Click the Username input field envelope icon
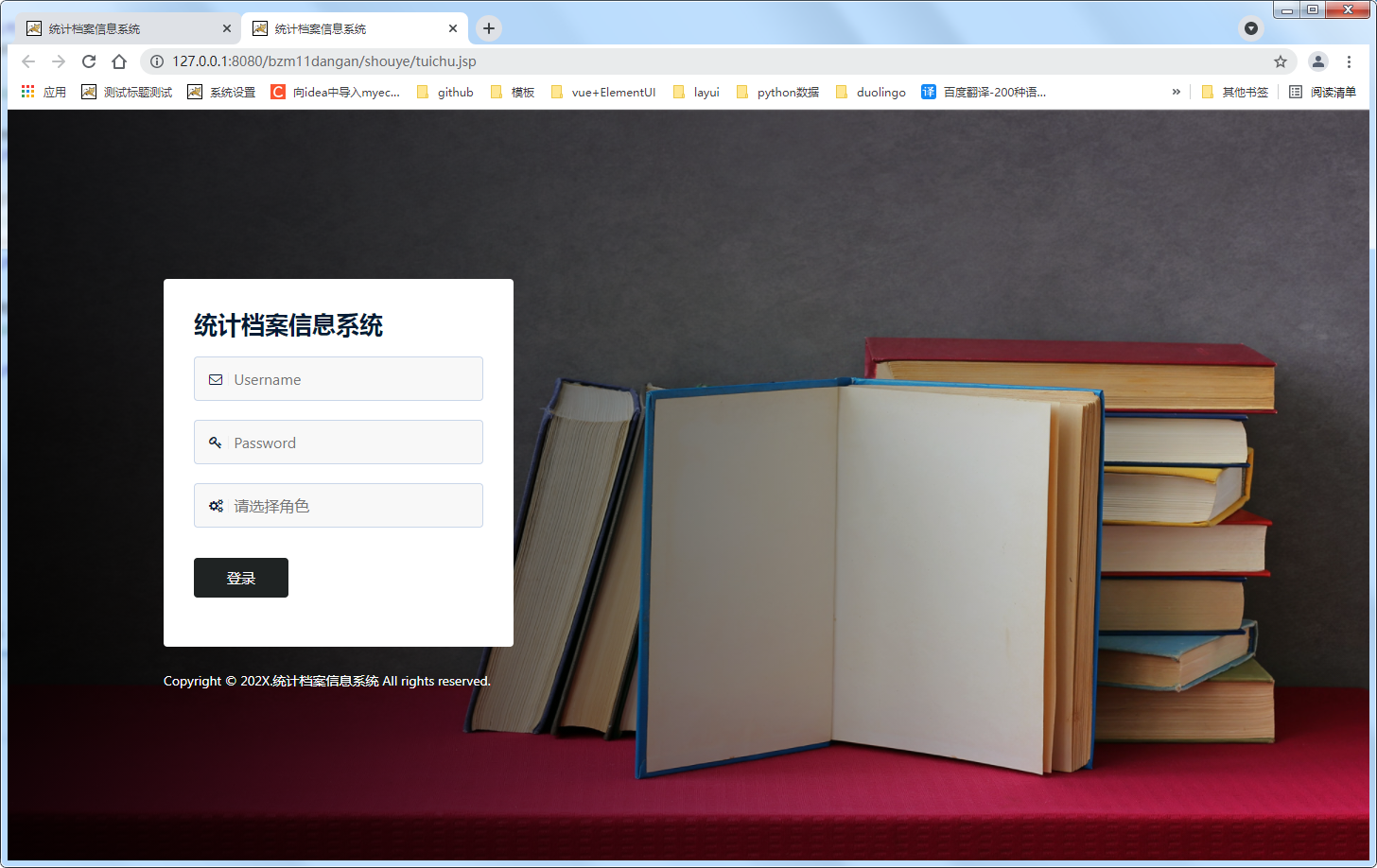The image size is (1377, 868). tap(216, 378)
